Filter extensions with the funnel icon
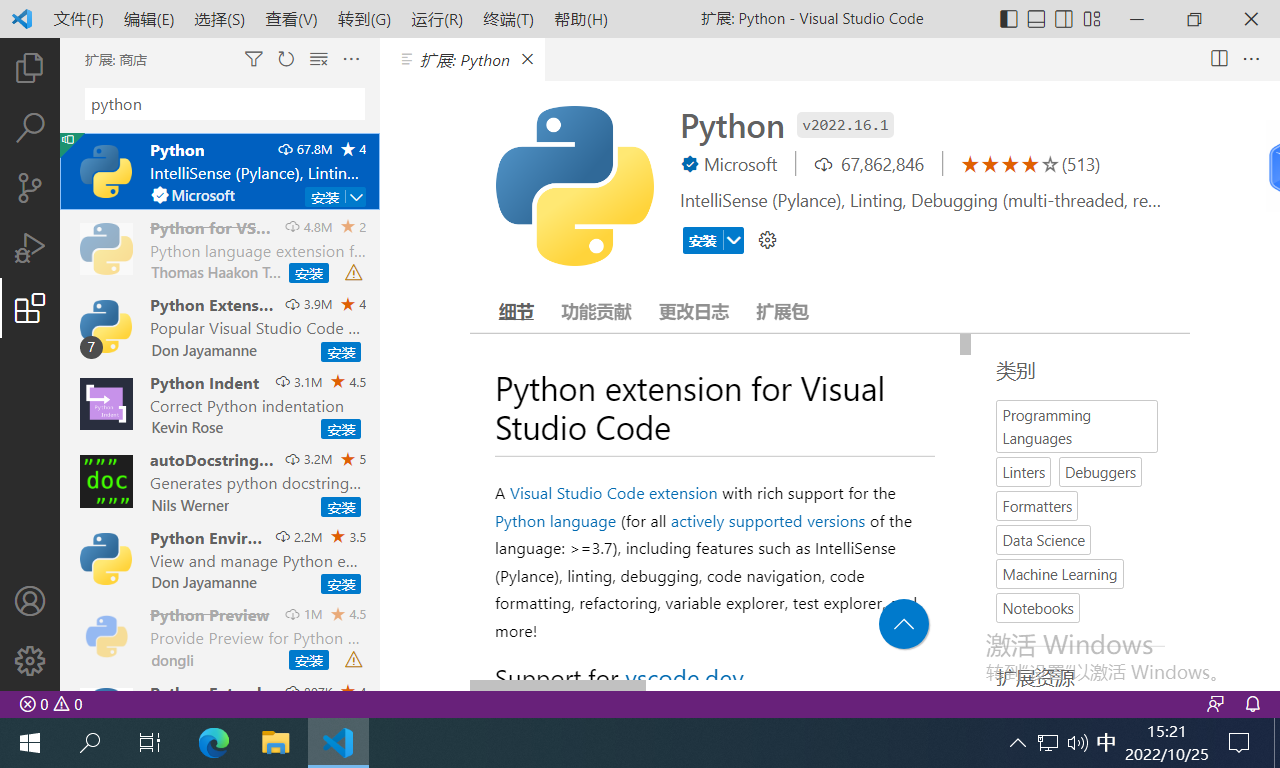Image resolution: width=1280 pixels, height=768 pixels. (x=254, y=60)
